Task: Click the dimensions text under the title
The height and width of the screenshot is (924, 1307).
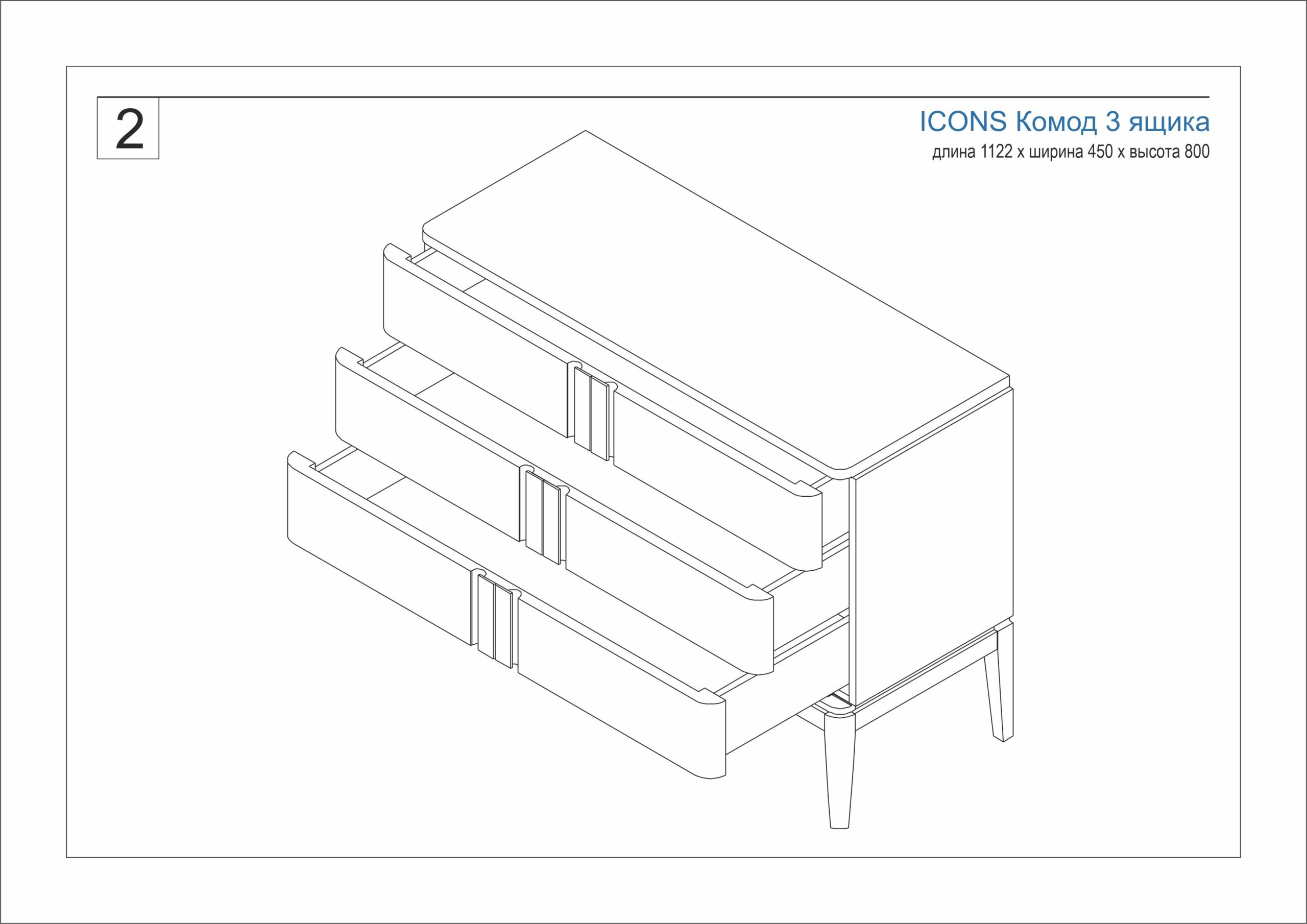Action: pos(1070,153)
